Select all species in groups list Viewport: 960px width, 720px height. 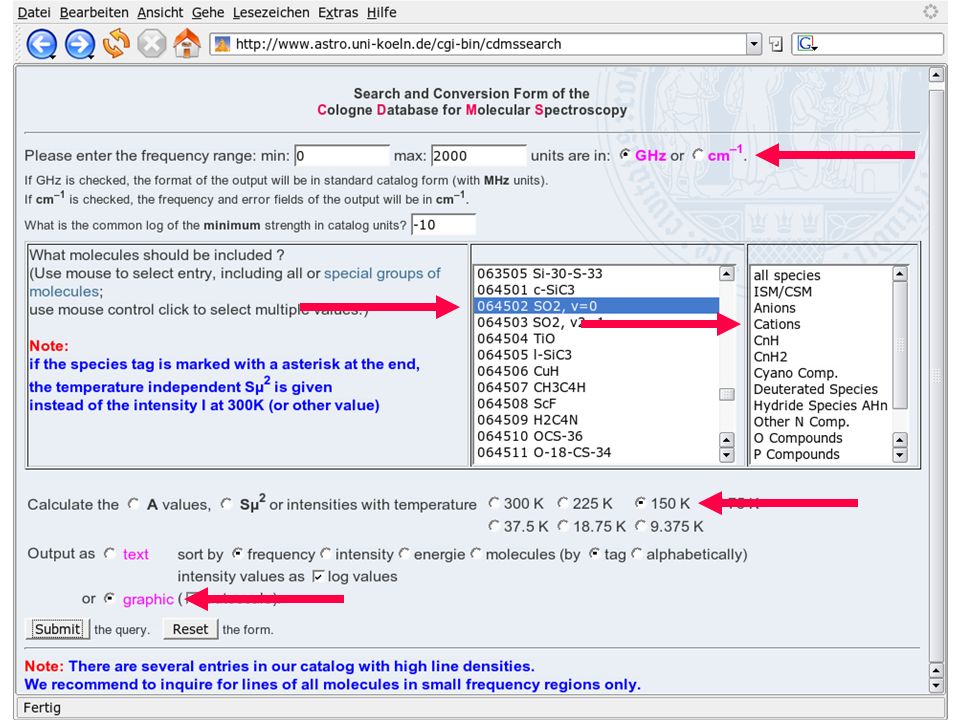822,276
